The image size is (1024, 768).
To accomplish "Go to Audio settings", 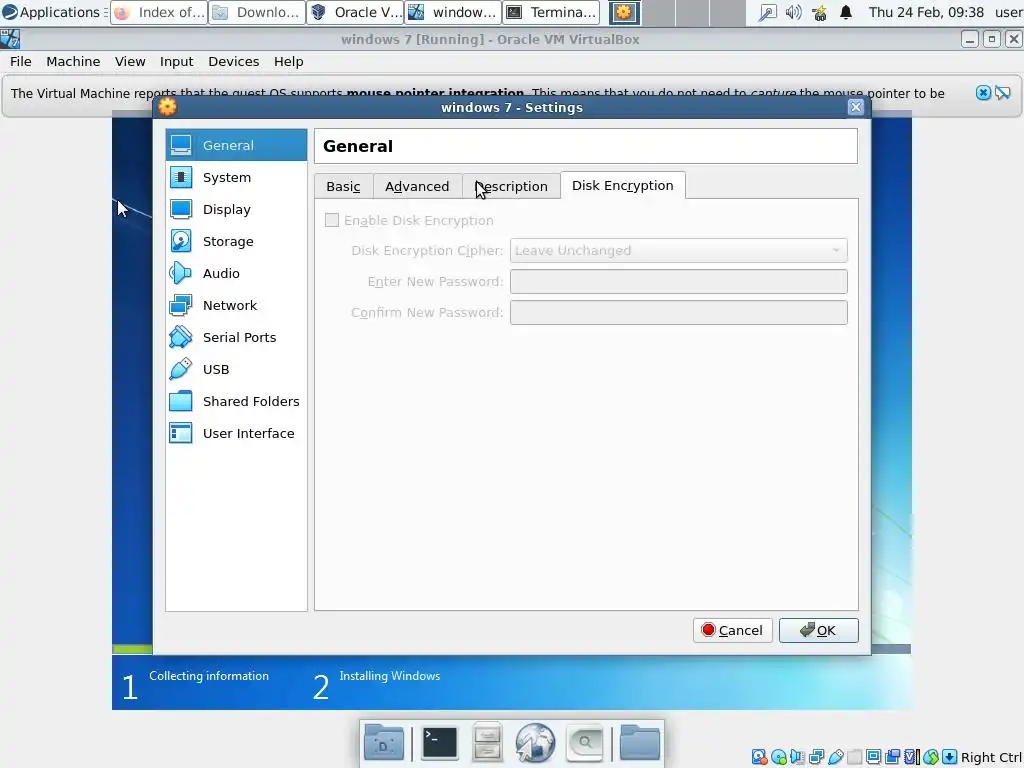I will 236,273.
